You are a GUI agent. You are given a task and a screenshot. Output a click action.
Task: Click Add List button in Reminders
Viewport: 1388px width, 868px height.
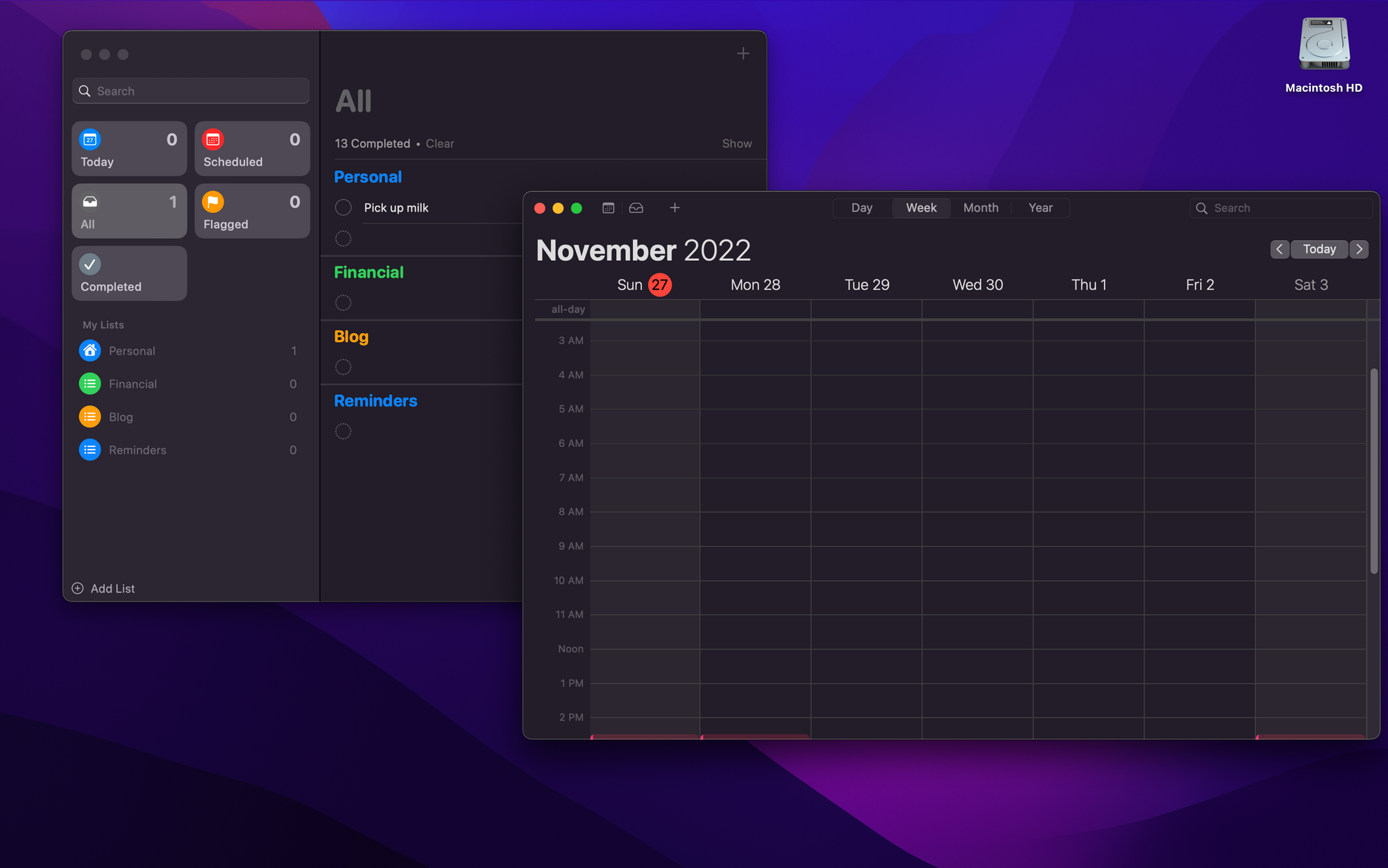(104, 588)
